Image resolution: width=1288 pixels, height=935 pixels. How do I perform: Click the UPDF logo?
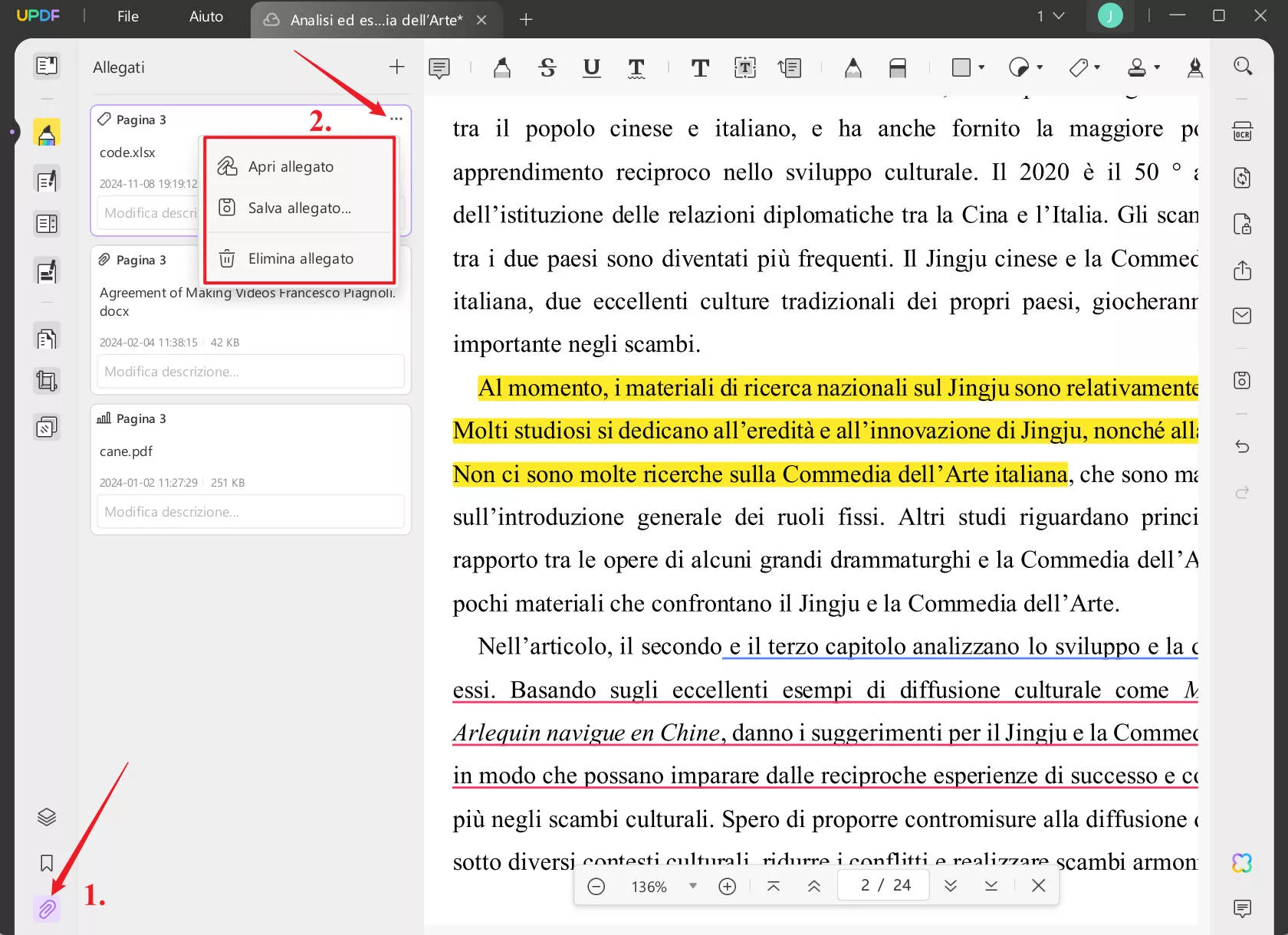click(x=38, y=16)
